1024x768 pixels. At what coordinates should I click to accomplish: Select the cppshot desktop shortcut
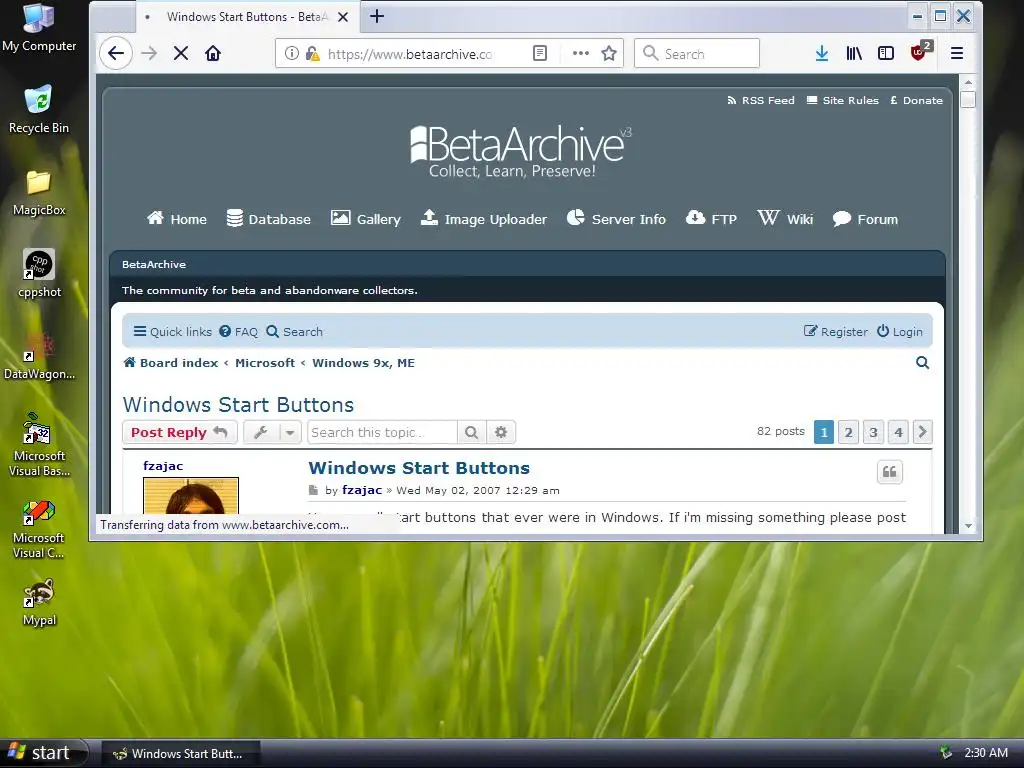coord(39,274)
